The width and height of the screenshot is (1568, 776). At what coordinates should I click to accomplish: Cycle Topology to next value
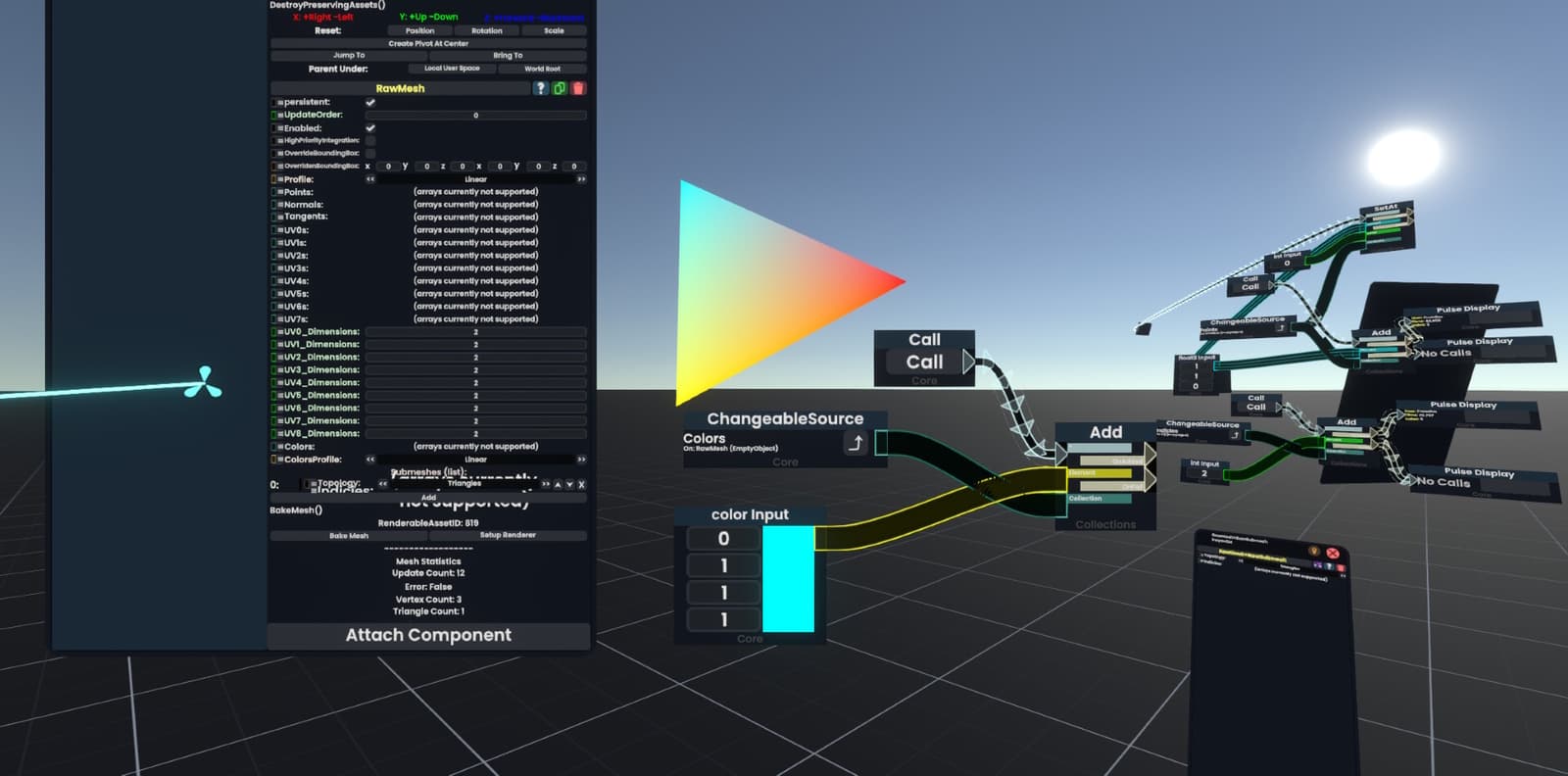coord(546,483)
